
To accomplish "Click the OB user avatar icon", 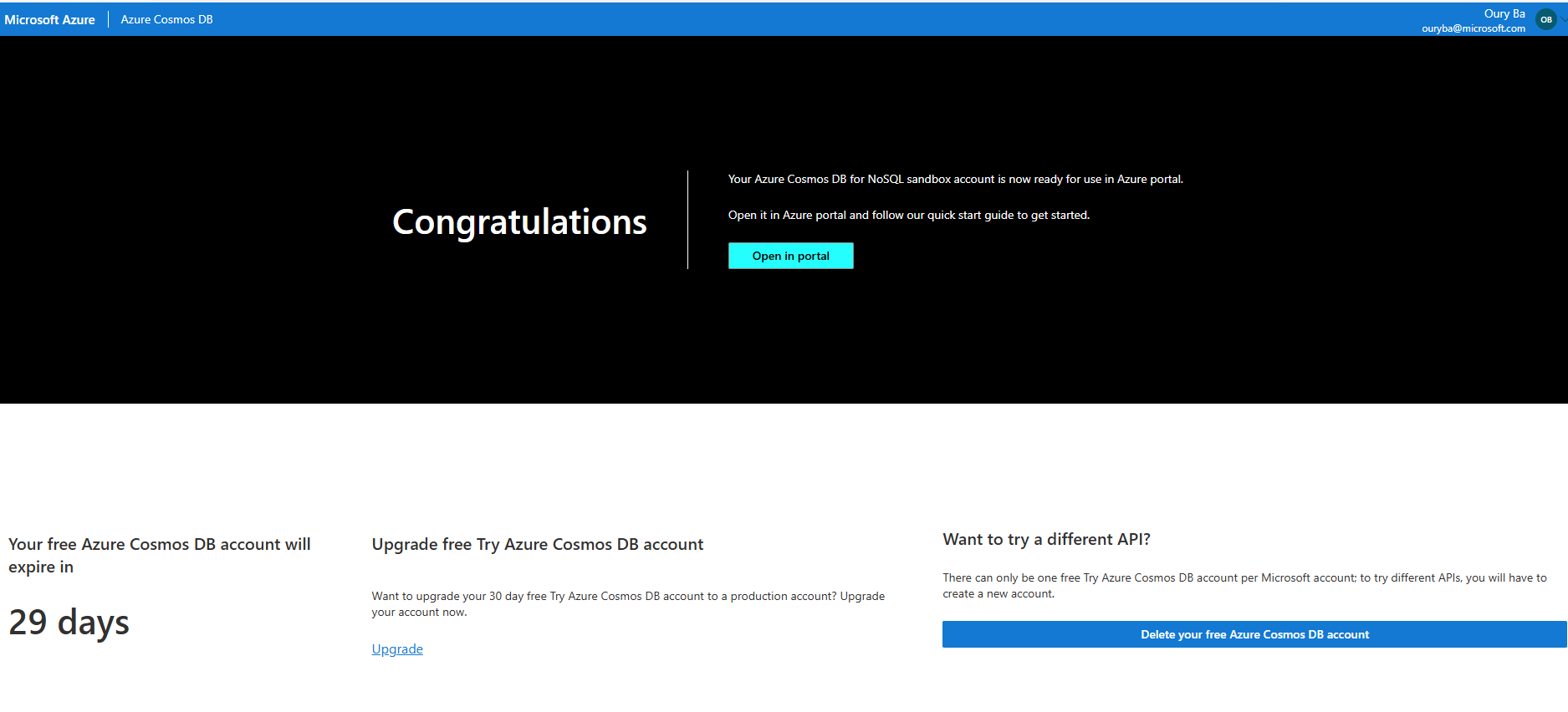I will pyautogui.click(x=1545, y=20).
